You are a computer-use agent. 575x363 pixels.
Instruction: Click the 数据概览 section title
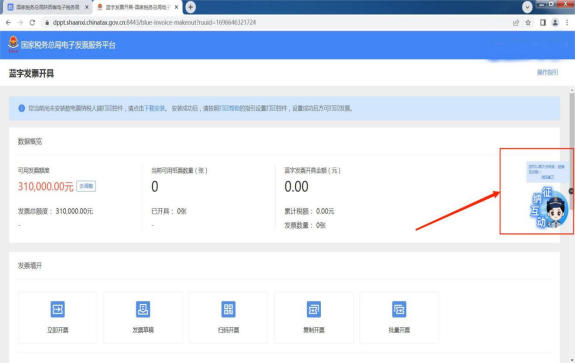(x=30, y=141)
